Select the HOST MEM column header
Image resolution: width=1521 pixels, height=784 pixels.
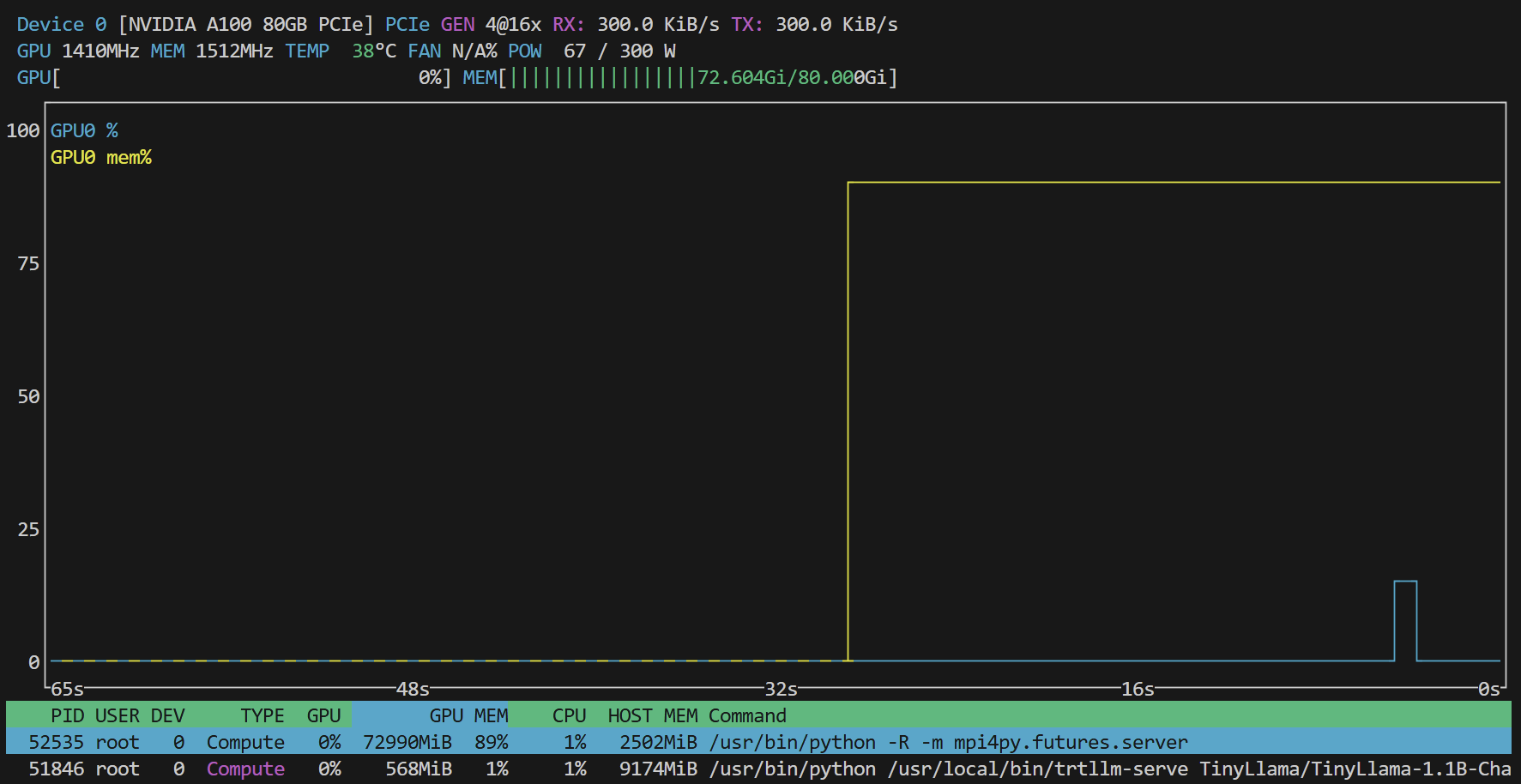pos(652,715)
